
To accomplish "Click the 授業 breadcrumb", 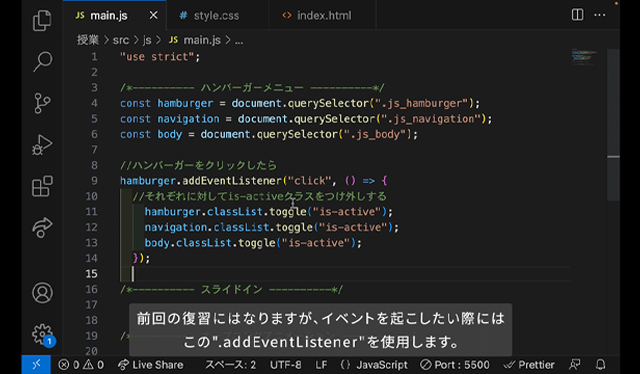I will tap(88, 40).
